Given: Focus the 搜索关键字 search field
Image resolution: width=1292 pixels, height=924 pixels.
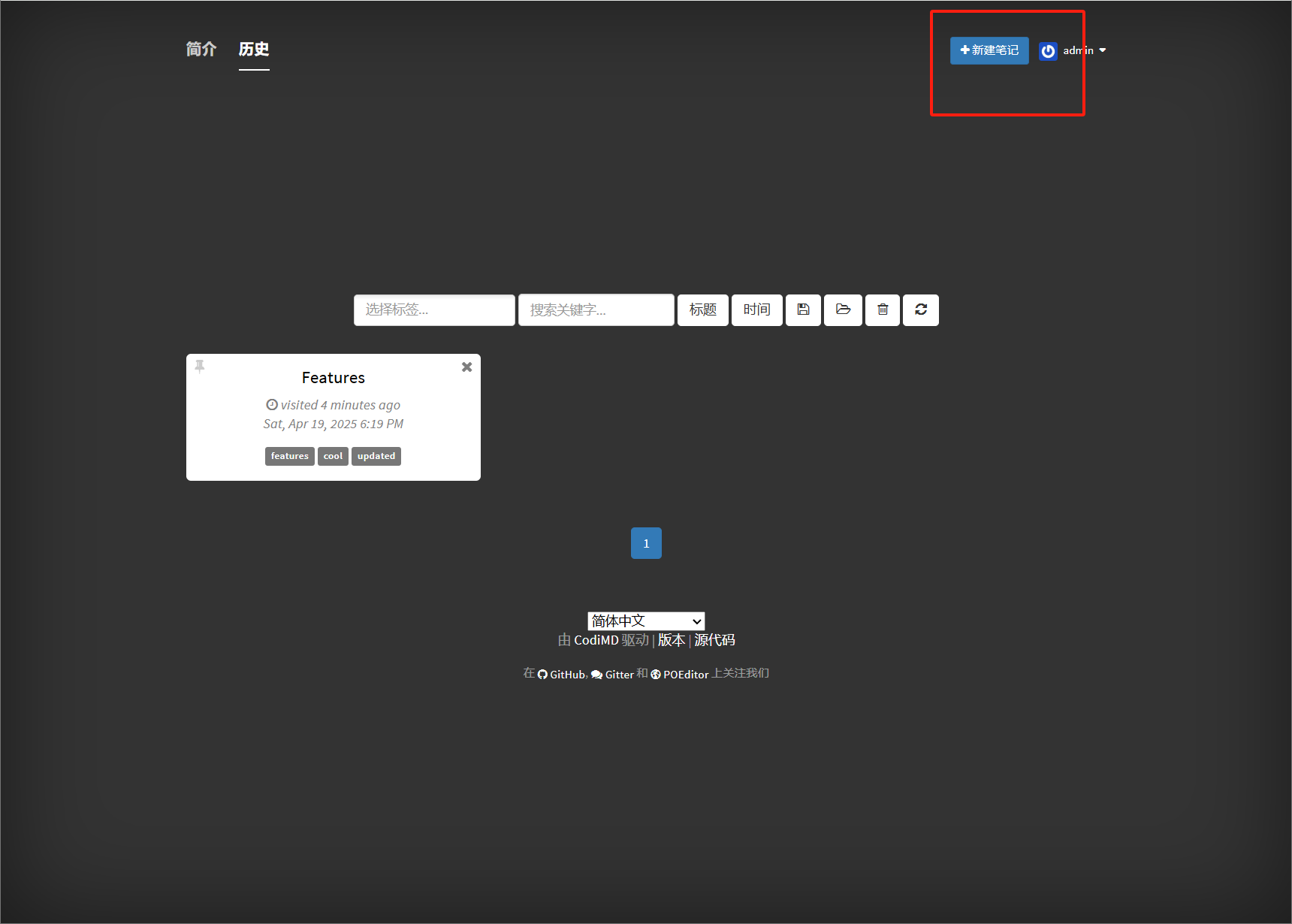Looking at the screenshot, I should [x=596, y=310].
